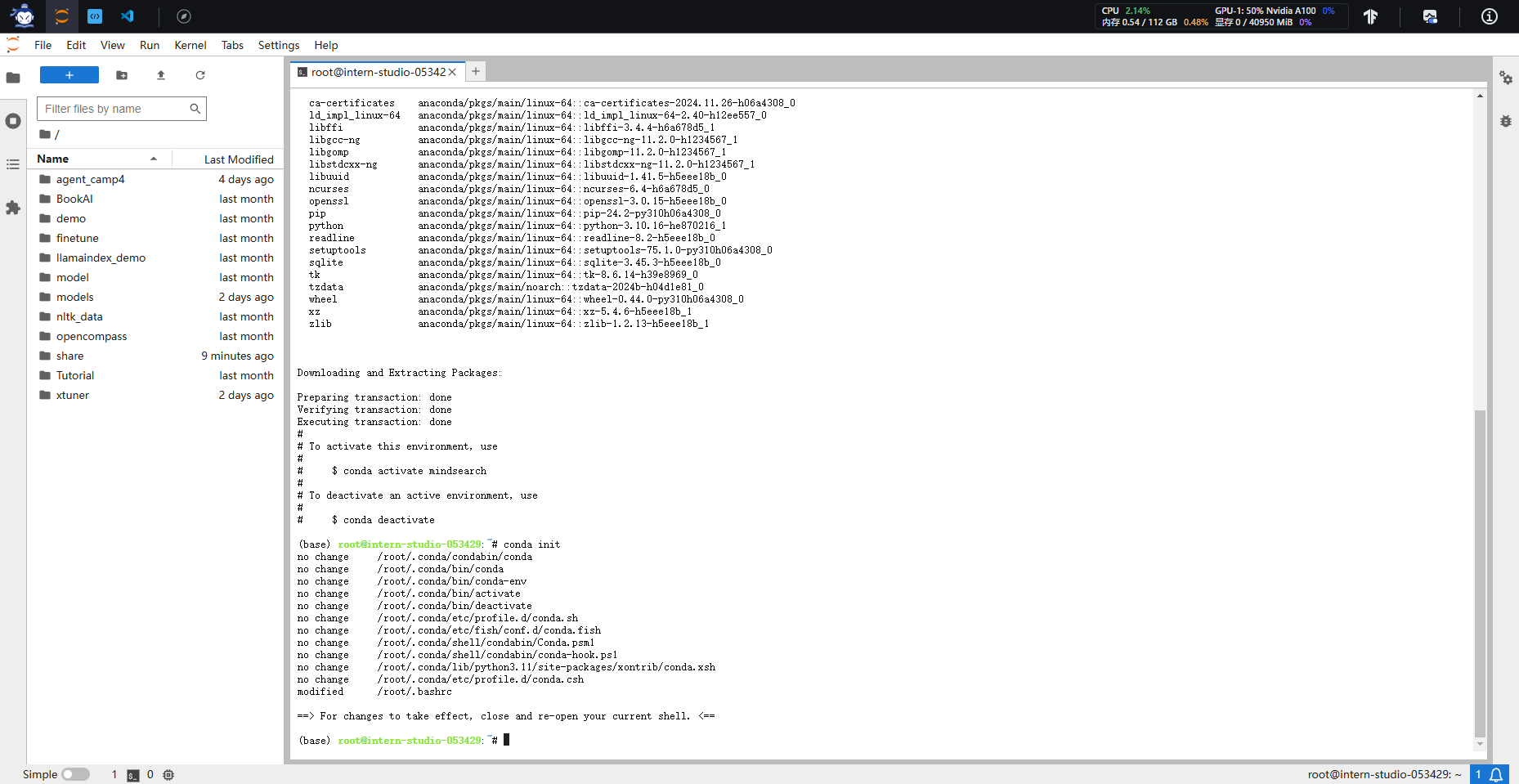Image resolution: width=1519 pixels, height=784 pixels.
Task: Click status bar text root@intern-studio-053429
Action: [x=1384, y=774]
